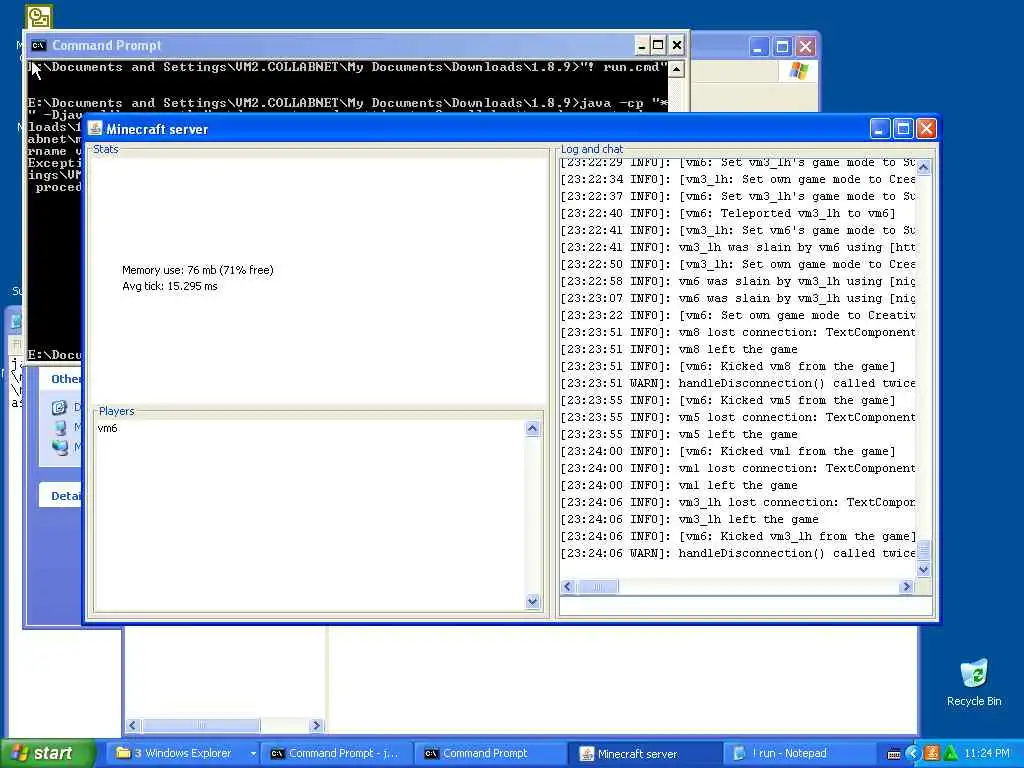Click the Windows flag logo in Explorer window
Viewport: 1024px width, 768px height.
point(798,71)
